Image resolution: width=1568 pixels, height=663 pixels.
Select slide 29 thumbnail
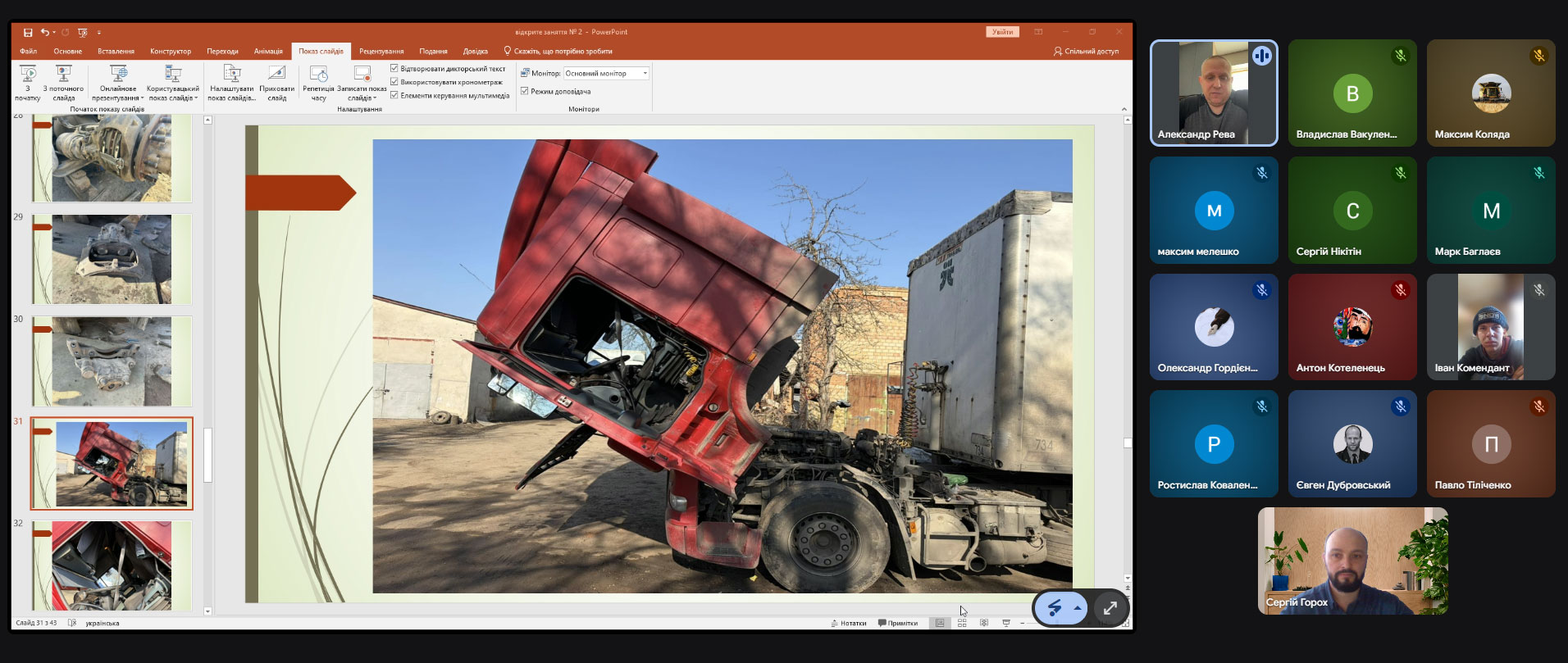(112, 259)
